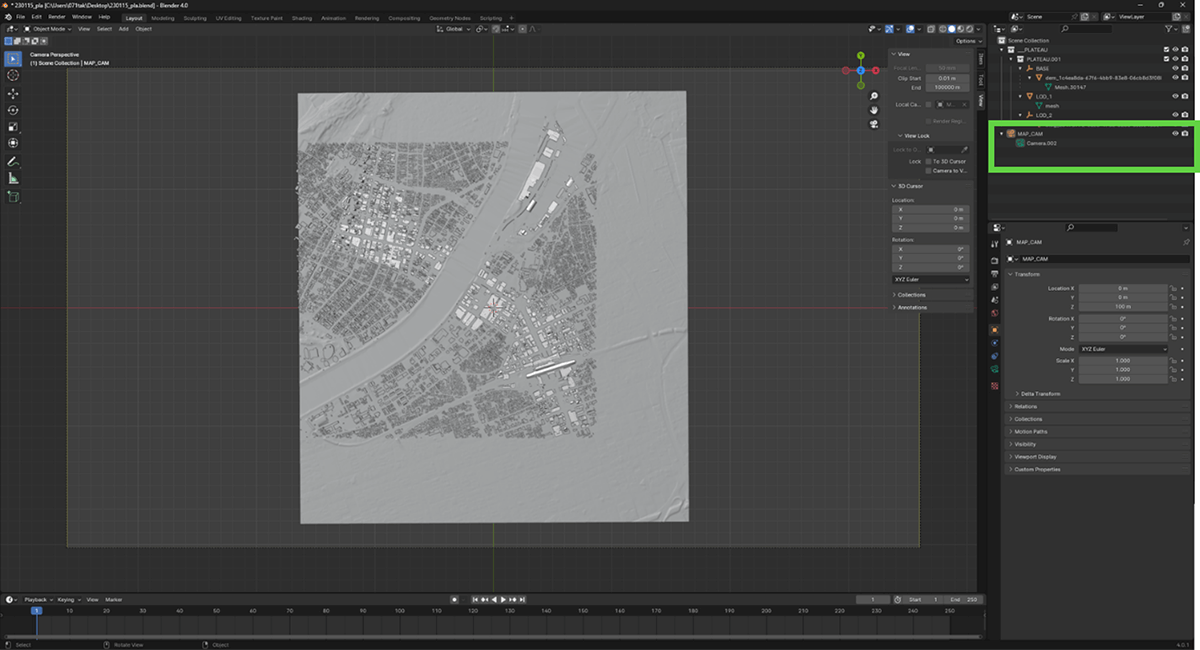Open the Object properties tab icon
The height and width of the screenshot is (650, 1200).
coord(994,329)
